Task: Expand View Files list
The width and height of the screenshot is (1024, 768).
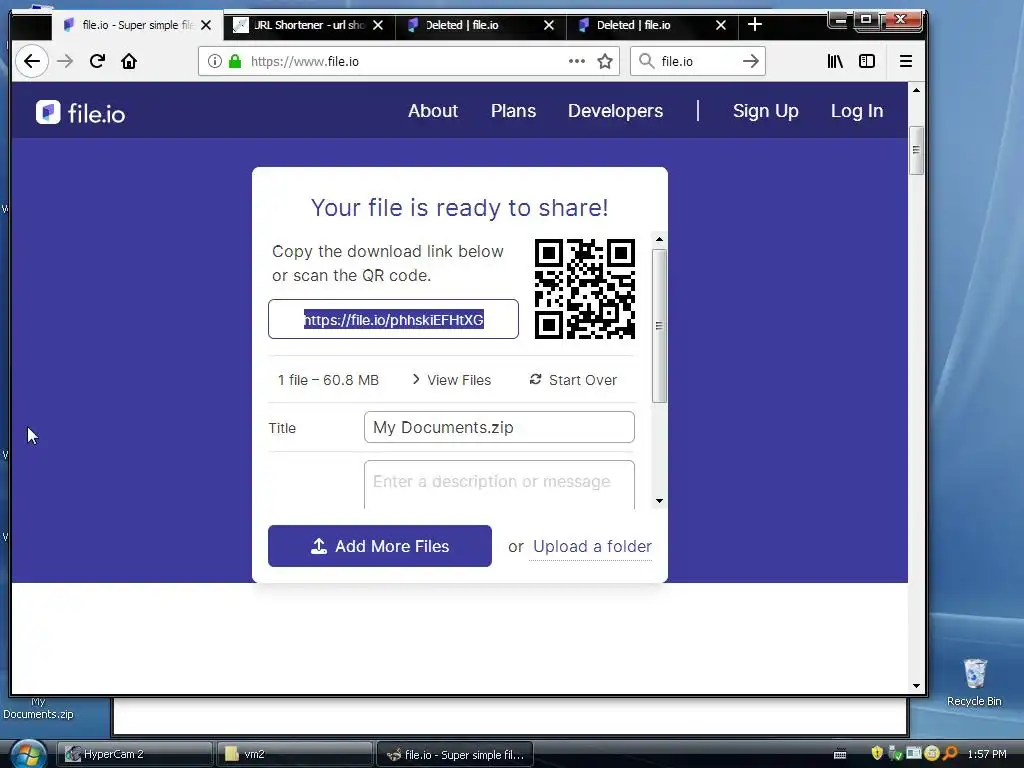Action: pos(451,380)
